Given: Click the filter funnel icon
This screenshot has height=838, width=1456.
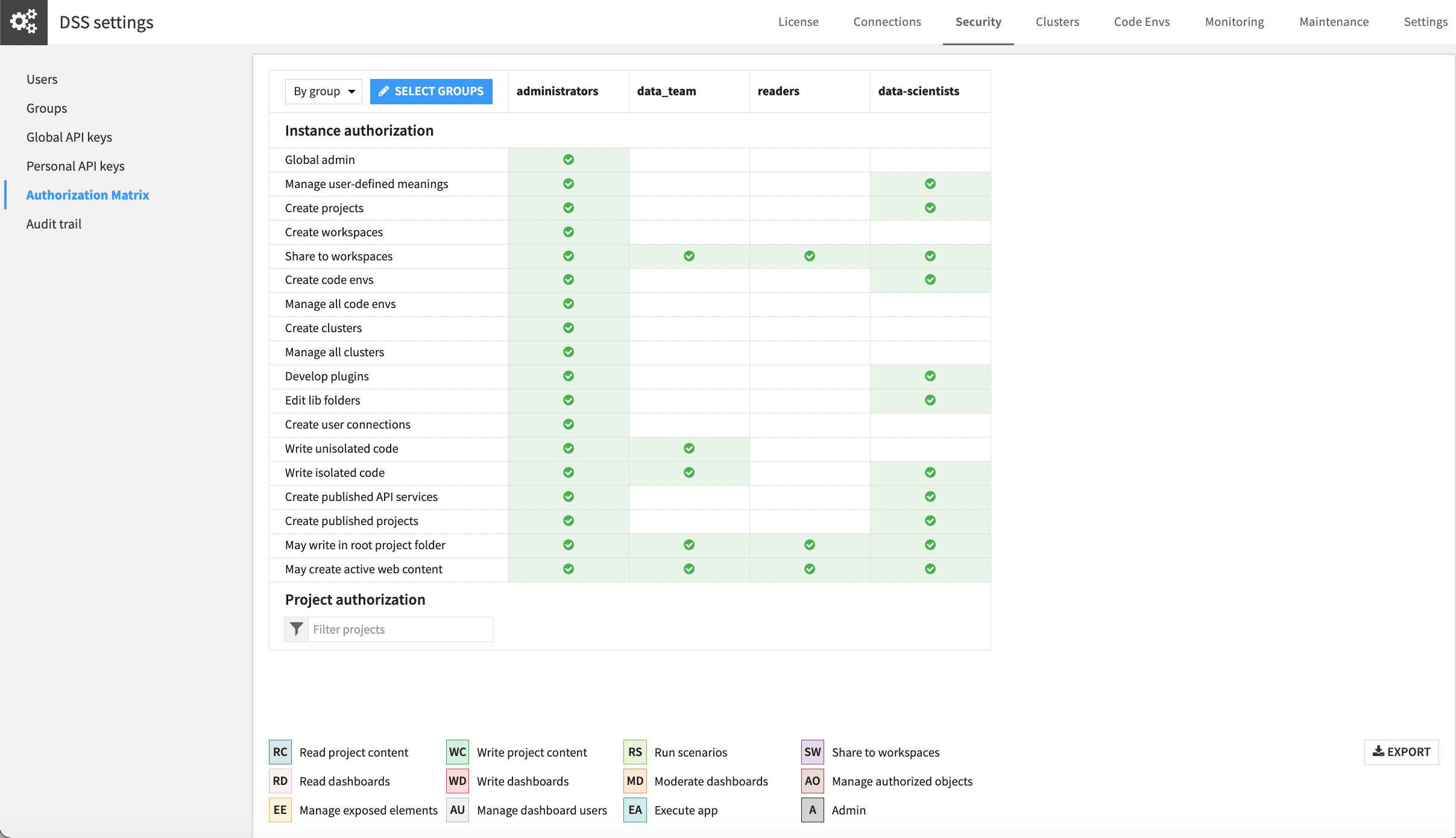Looking at the screenshot, I should [296, 629].
